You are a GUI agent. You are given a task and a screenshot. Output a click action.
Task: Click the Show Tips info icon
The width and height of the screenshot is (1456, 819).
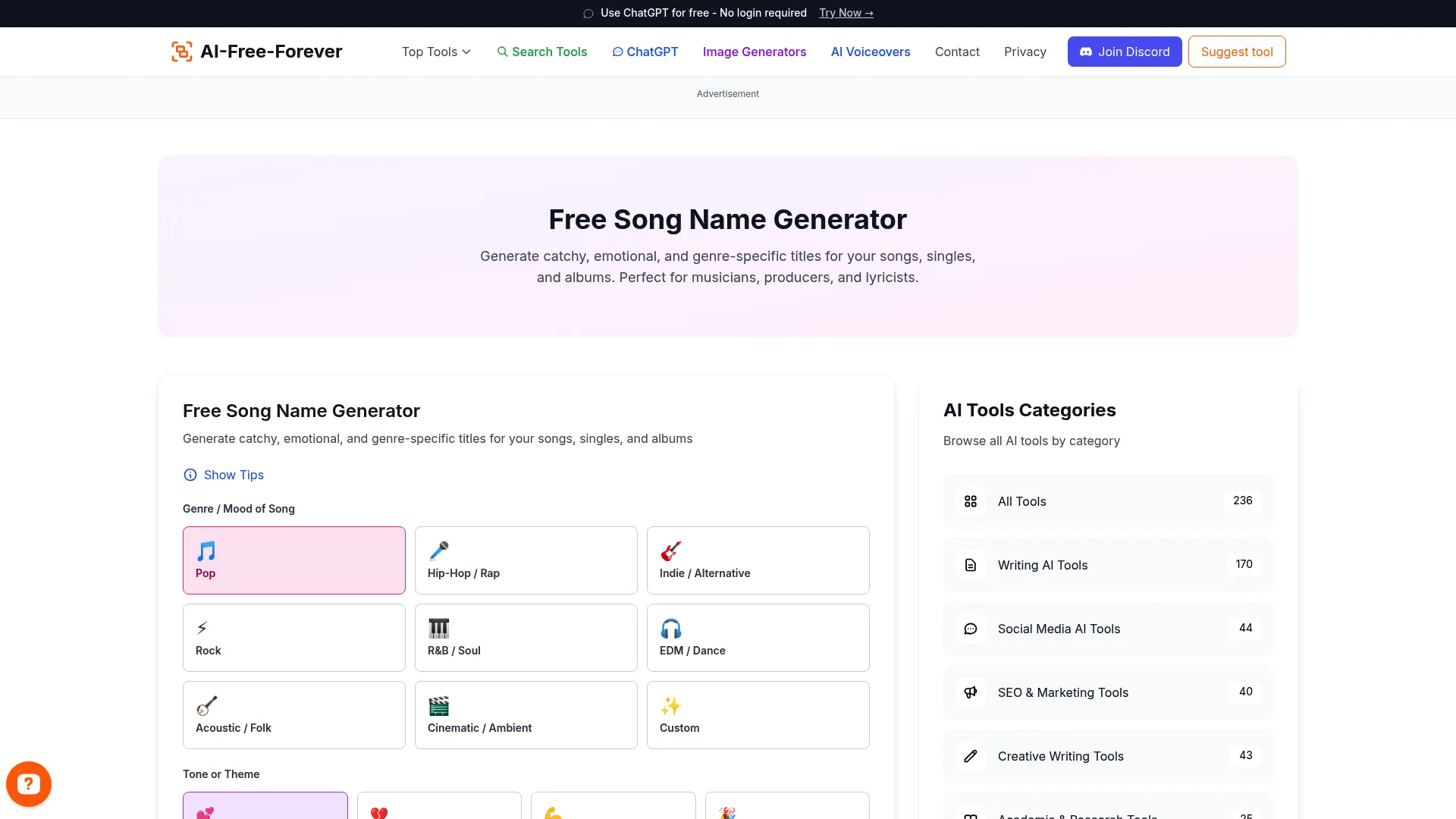pyautogui.click(x=190, y=475)
